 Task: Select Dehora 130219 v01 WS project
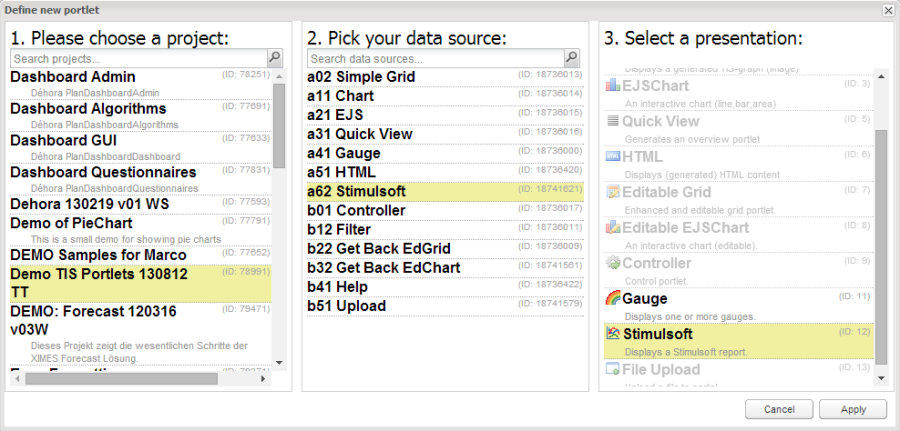pyautogui.click(x=141, y=204)
